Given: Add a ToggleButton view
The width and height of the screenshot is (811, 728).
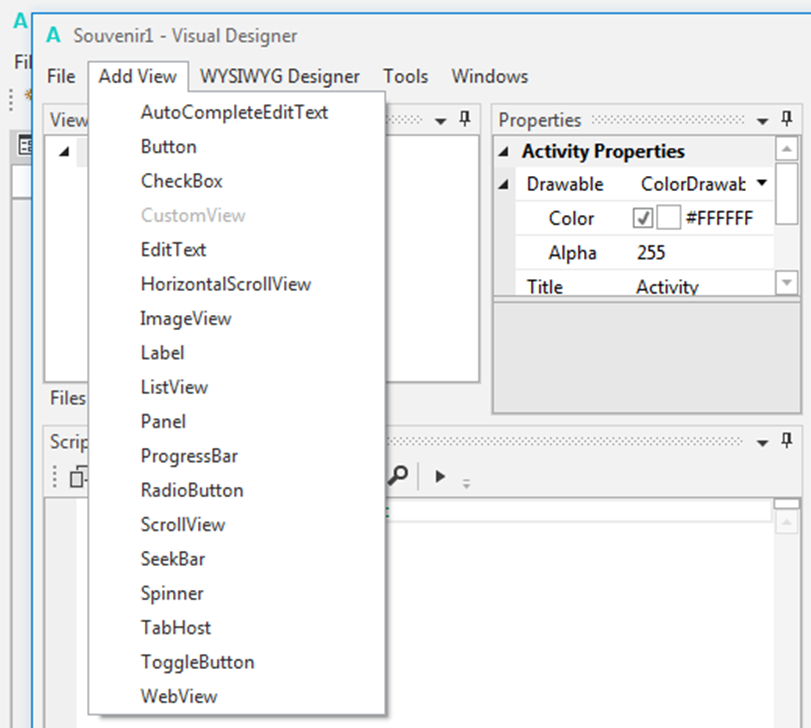Looking at the screenshot, I should (x=237, y=662).
